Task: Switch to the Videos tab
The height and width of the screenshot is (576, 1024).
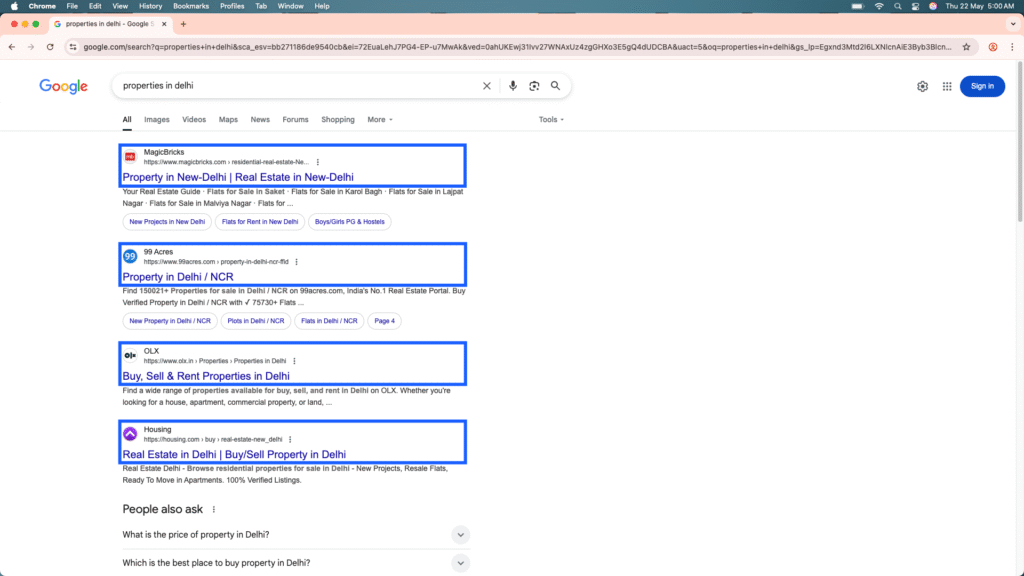Action: 194,120
